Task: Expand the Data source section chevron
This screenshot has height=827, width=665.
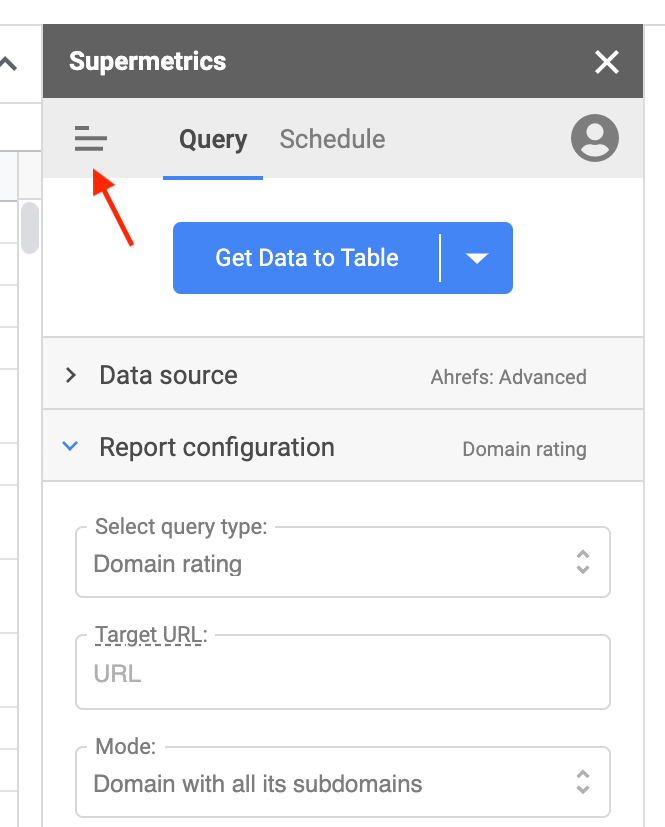Action: tap(70, 375)
